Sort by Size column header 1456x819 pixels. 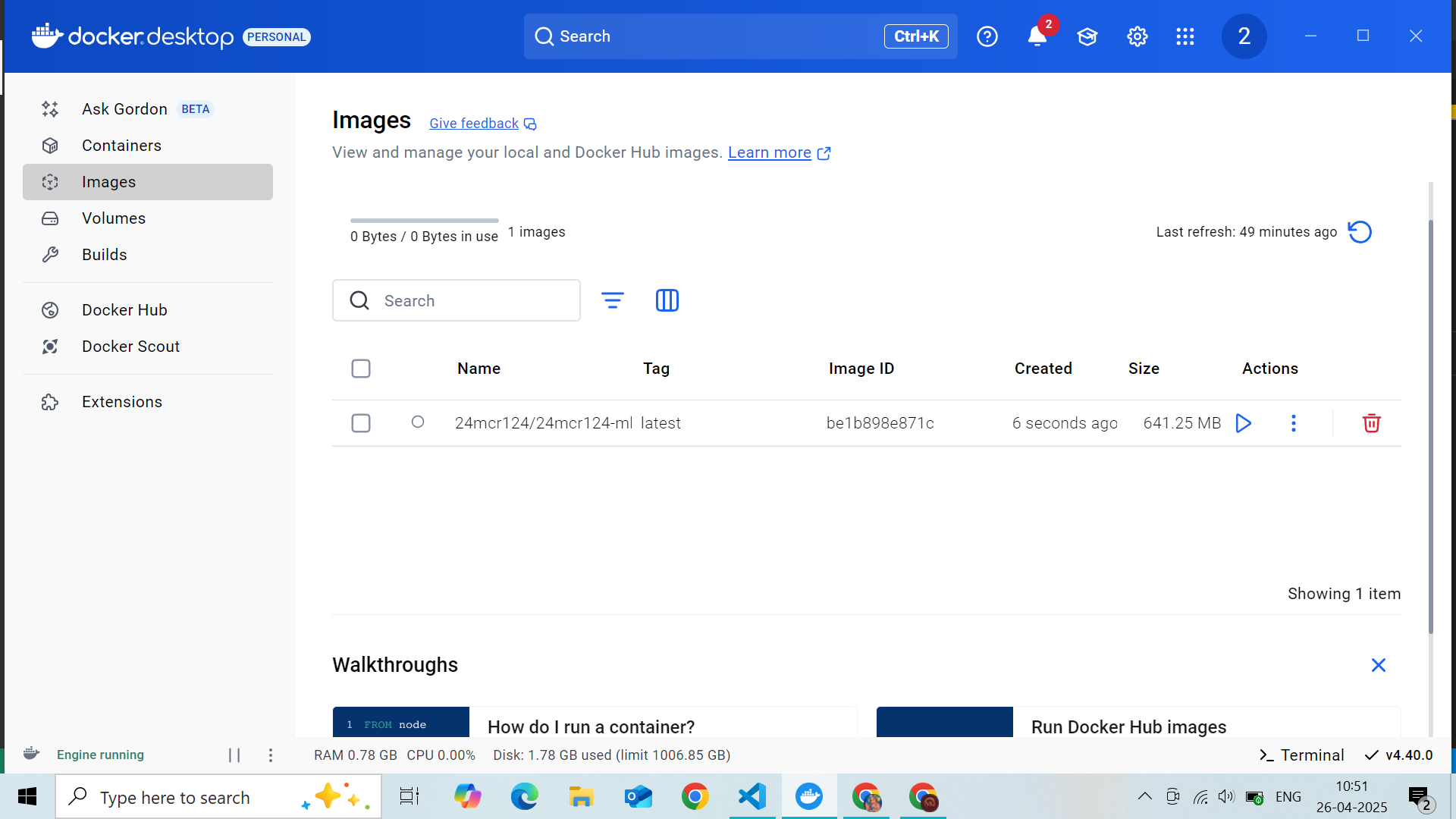[1144, 369]
